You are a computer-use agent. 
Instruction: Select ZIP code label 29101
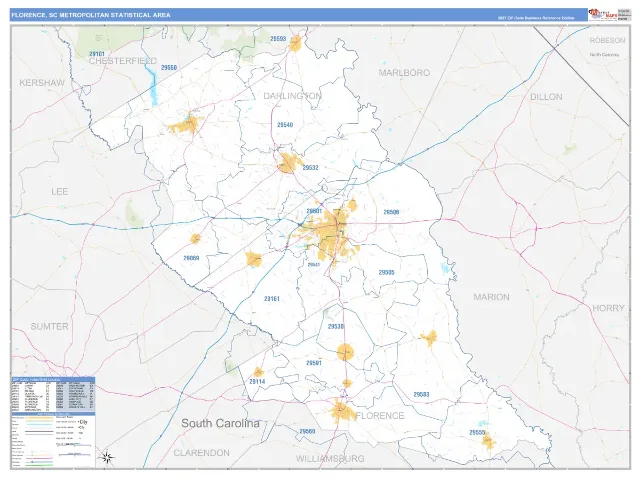[97, 54]
